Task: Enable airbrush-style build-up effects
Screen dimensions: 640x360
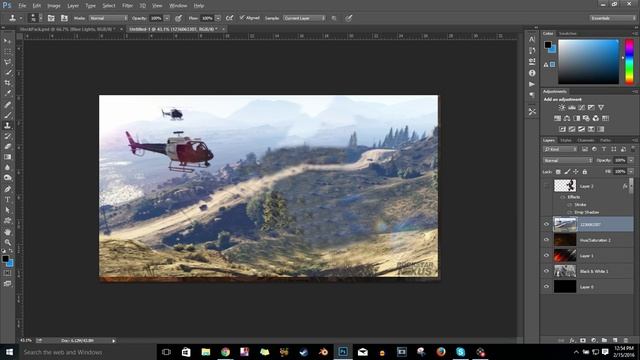Action: 230,18
